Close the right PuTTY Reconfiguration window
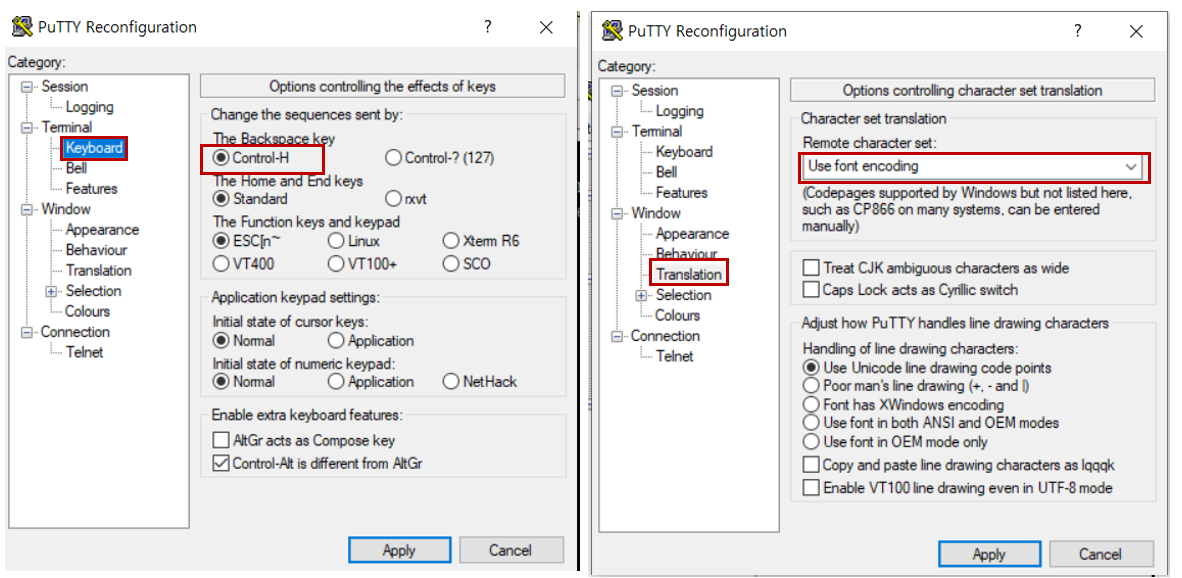 pyautogui.click(x=1136, y=31)
